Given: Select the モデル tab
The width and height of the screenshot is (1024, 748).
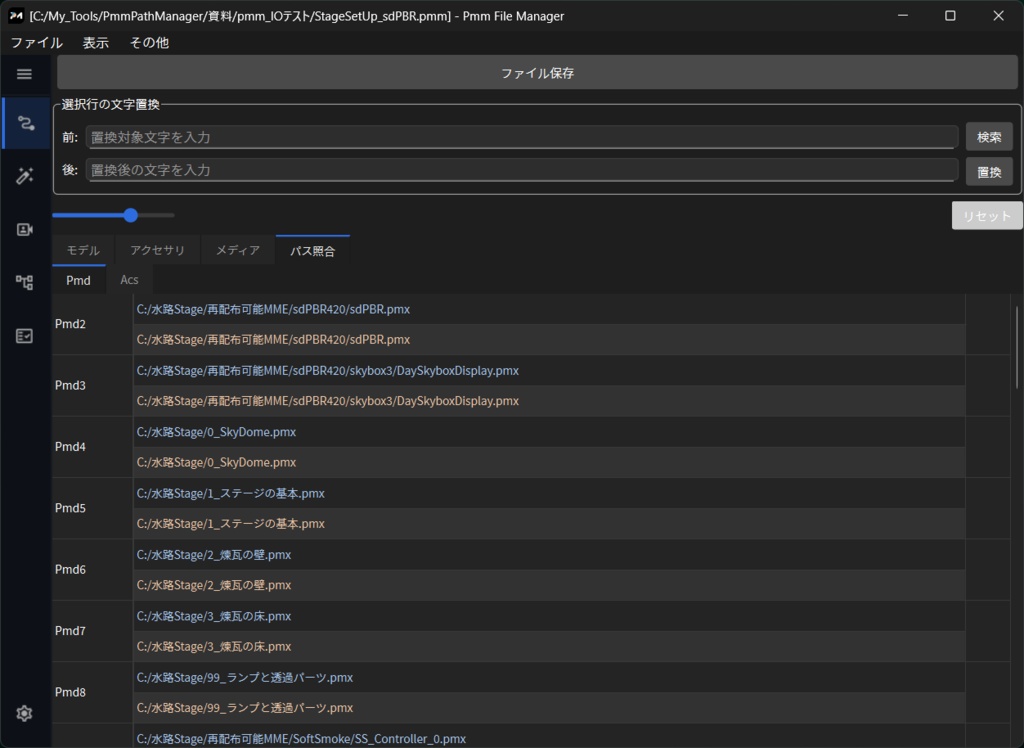Looking at the screenshot, I should point(81,250).
